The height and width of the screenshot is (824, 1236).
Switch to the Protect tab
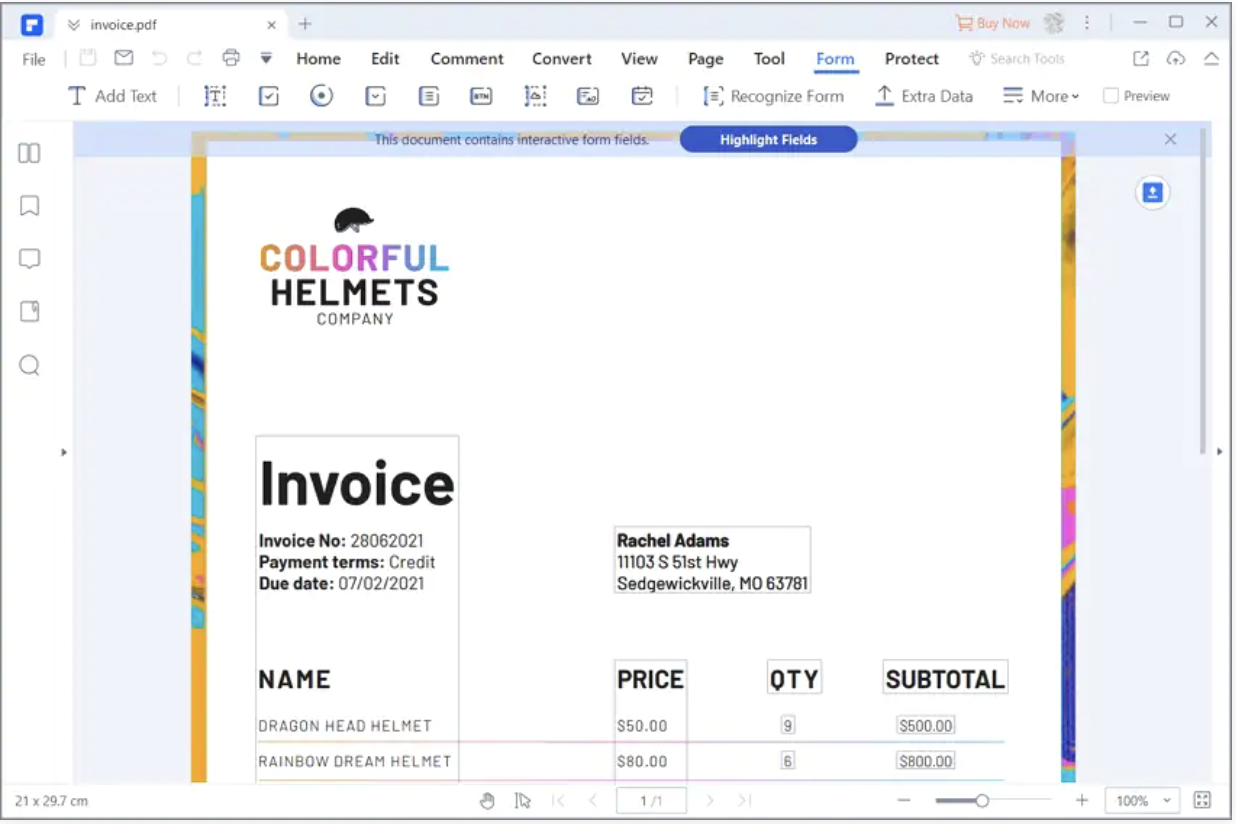click(911, 59)
